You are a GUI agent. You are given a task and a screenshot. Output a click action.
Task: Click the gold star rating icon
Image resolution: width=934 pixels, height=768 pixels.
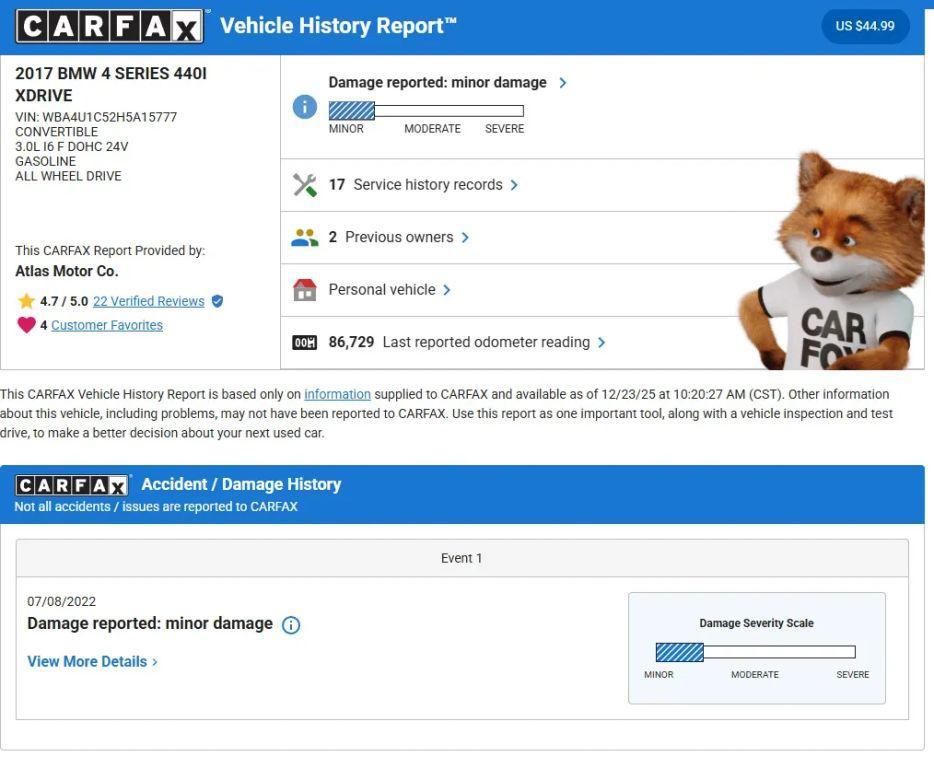pos(26,301)
